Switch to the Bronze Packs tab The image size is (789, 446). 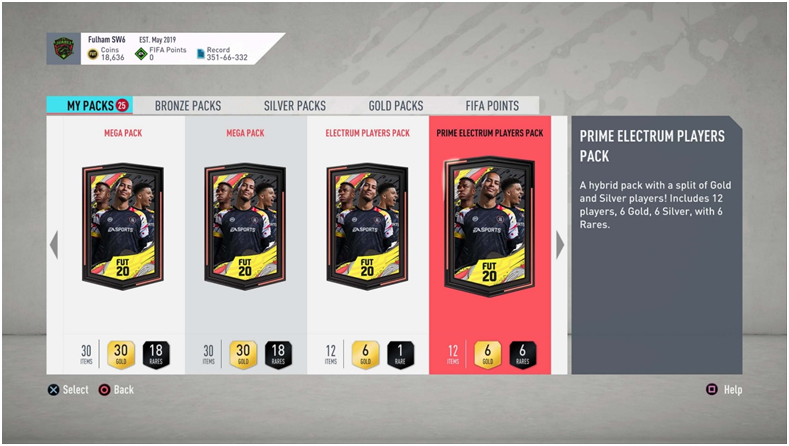click(188, 106)
